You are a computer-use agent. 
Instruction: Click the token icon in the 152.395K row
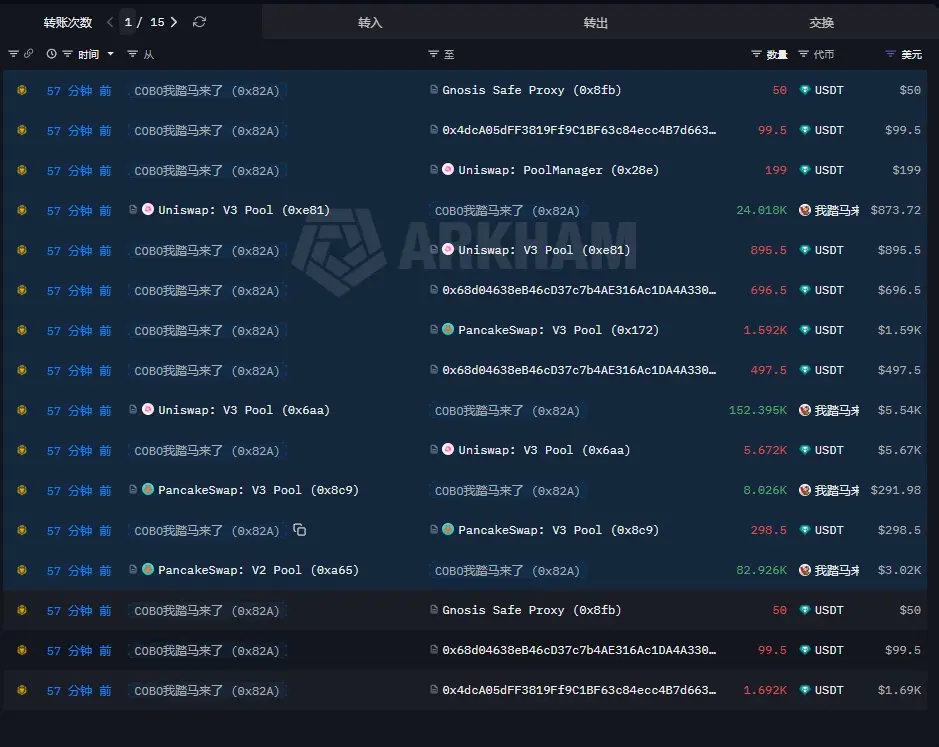point(804,410)
